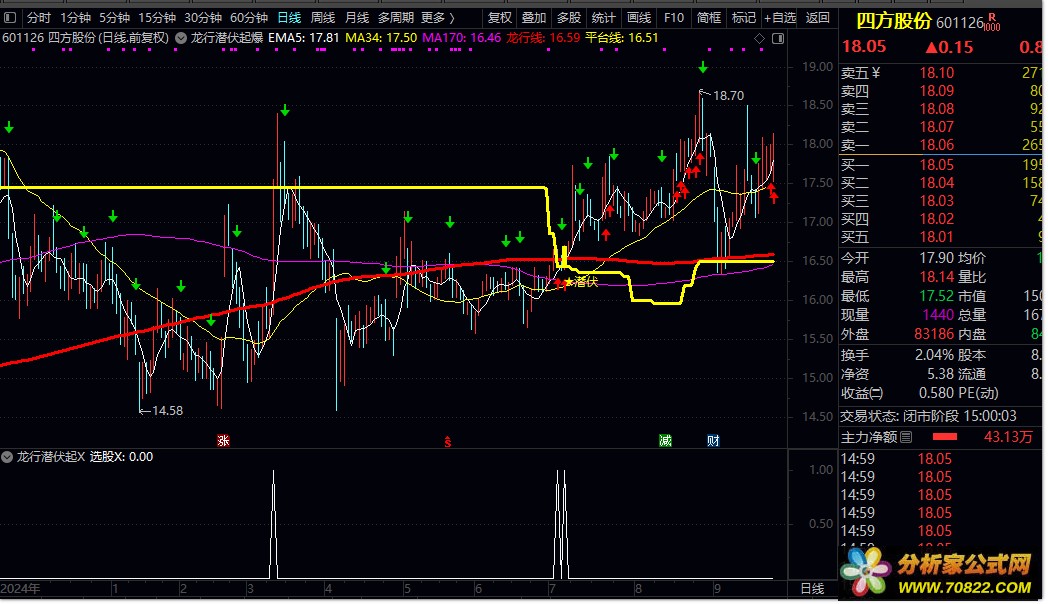The image size is (1048, 604).
Task: Click the top-left chart layout icon
Action: tap(9, 18)
